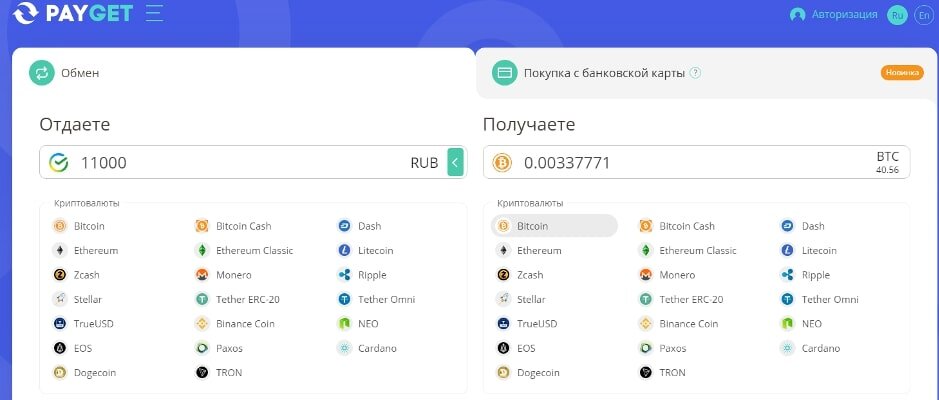Click the Stellar icon in Отдаете list

click(x=59, y=299)
